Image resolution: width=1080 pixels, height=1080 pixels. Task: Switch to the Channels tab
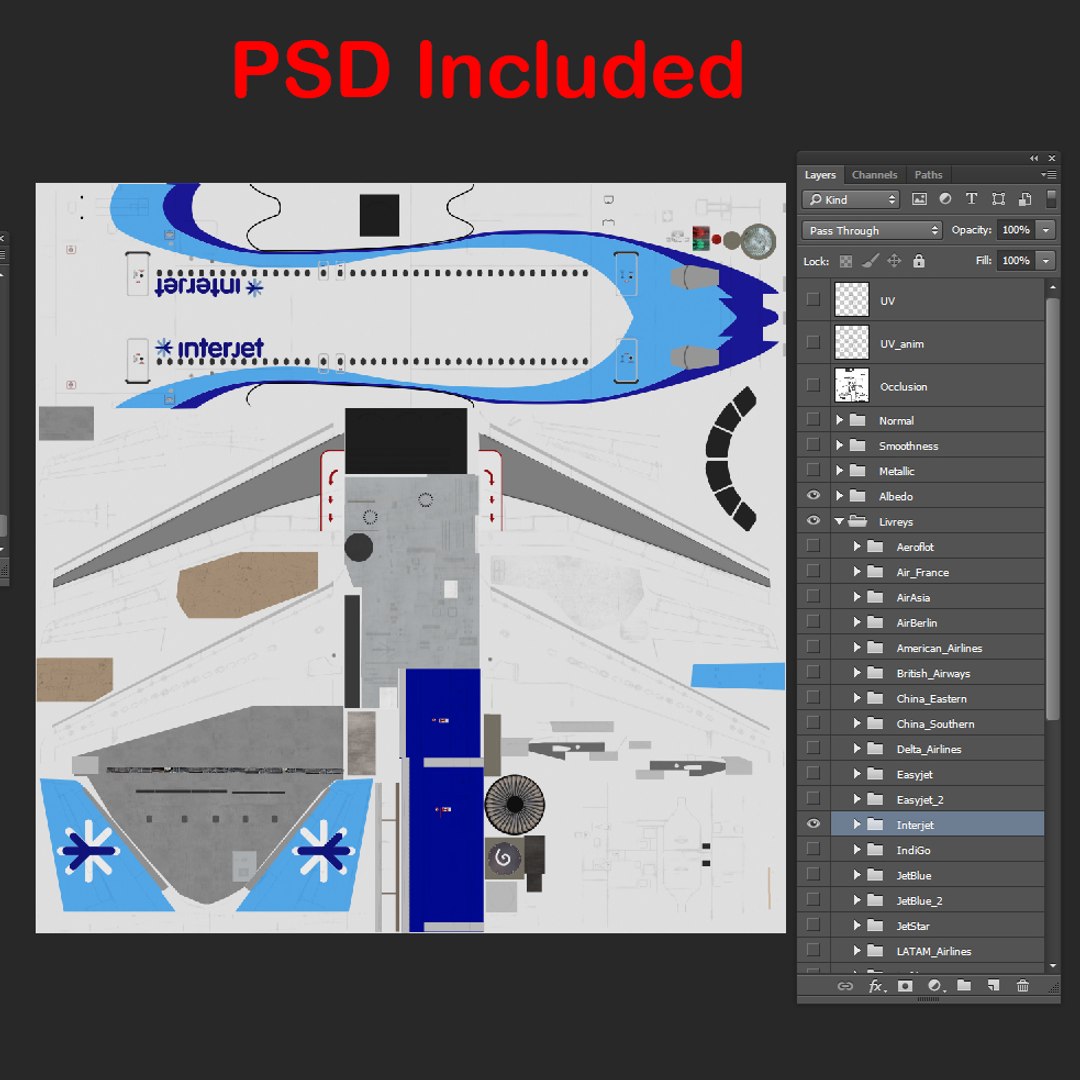click(874, 175)
